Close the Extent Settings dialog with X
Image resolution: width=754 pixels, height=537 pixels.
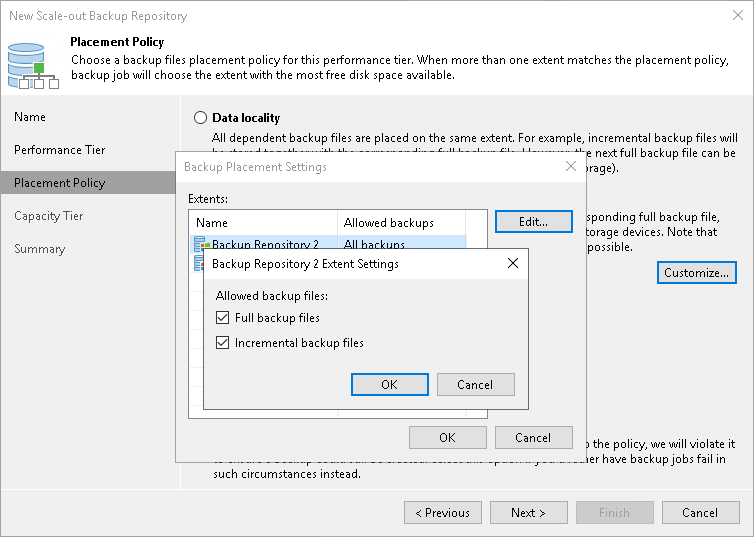pyautogui.click(x=513, y=264)
